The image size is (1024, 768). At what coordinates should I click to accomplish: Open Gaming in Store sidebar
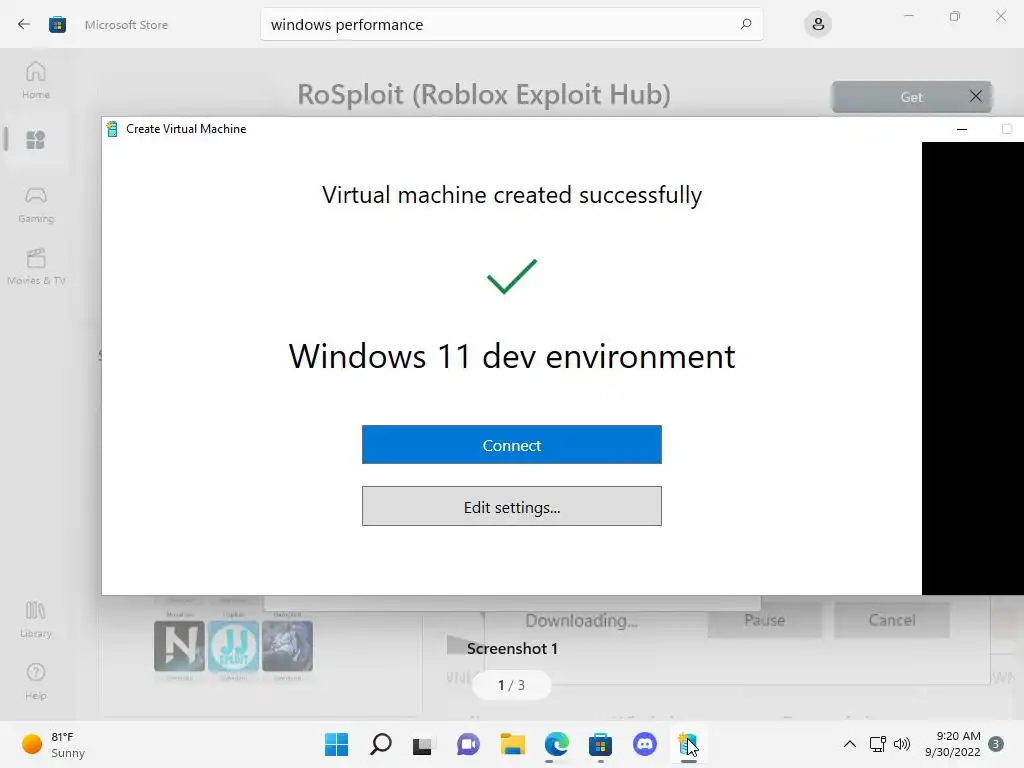pos(36,205)
